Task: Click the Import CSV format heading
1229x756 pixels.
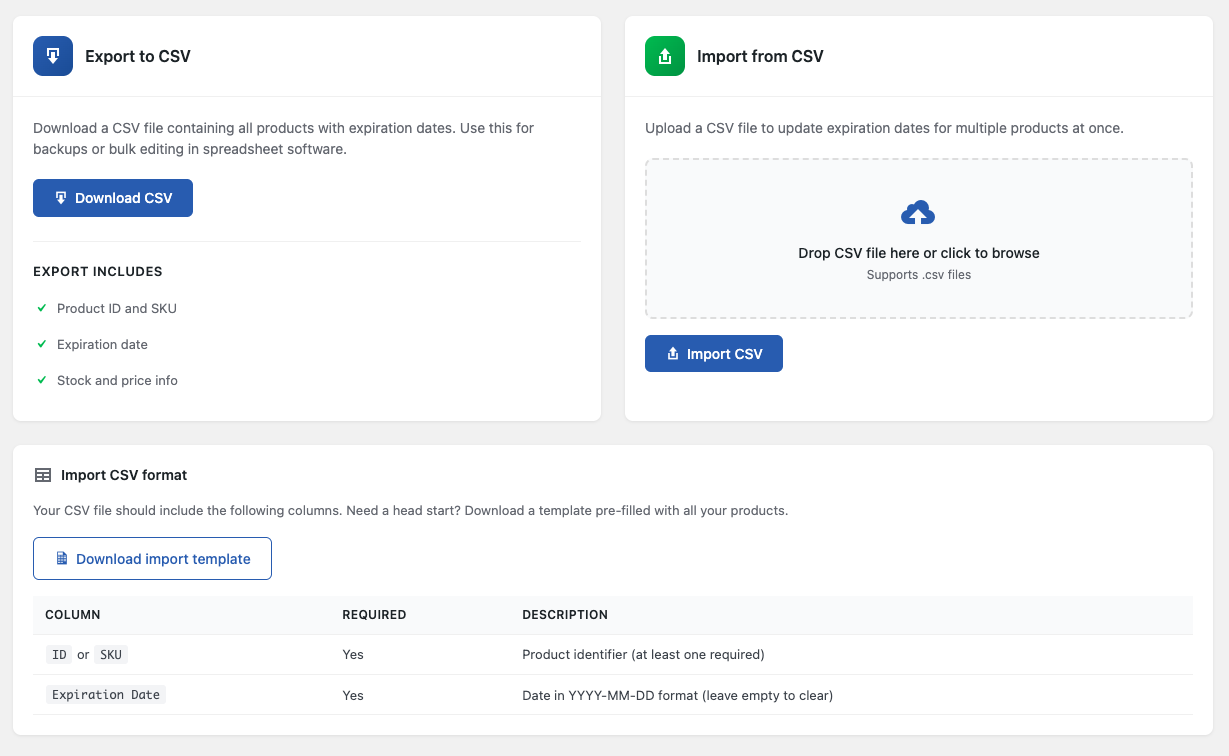Action: [124, 475]
